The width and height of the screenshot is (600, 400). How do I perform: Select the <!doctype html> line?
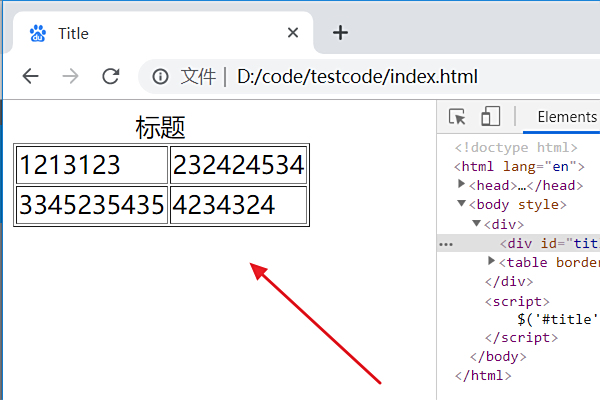point(516,148)
